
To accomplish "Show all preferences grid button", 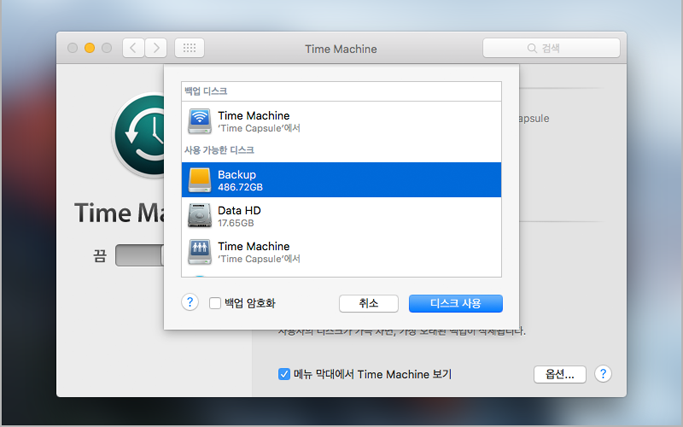I will click(x=189, y=48).
